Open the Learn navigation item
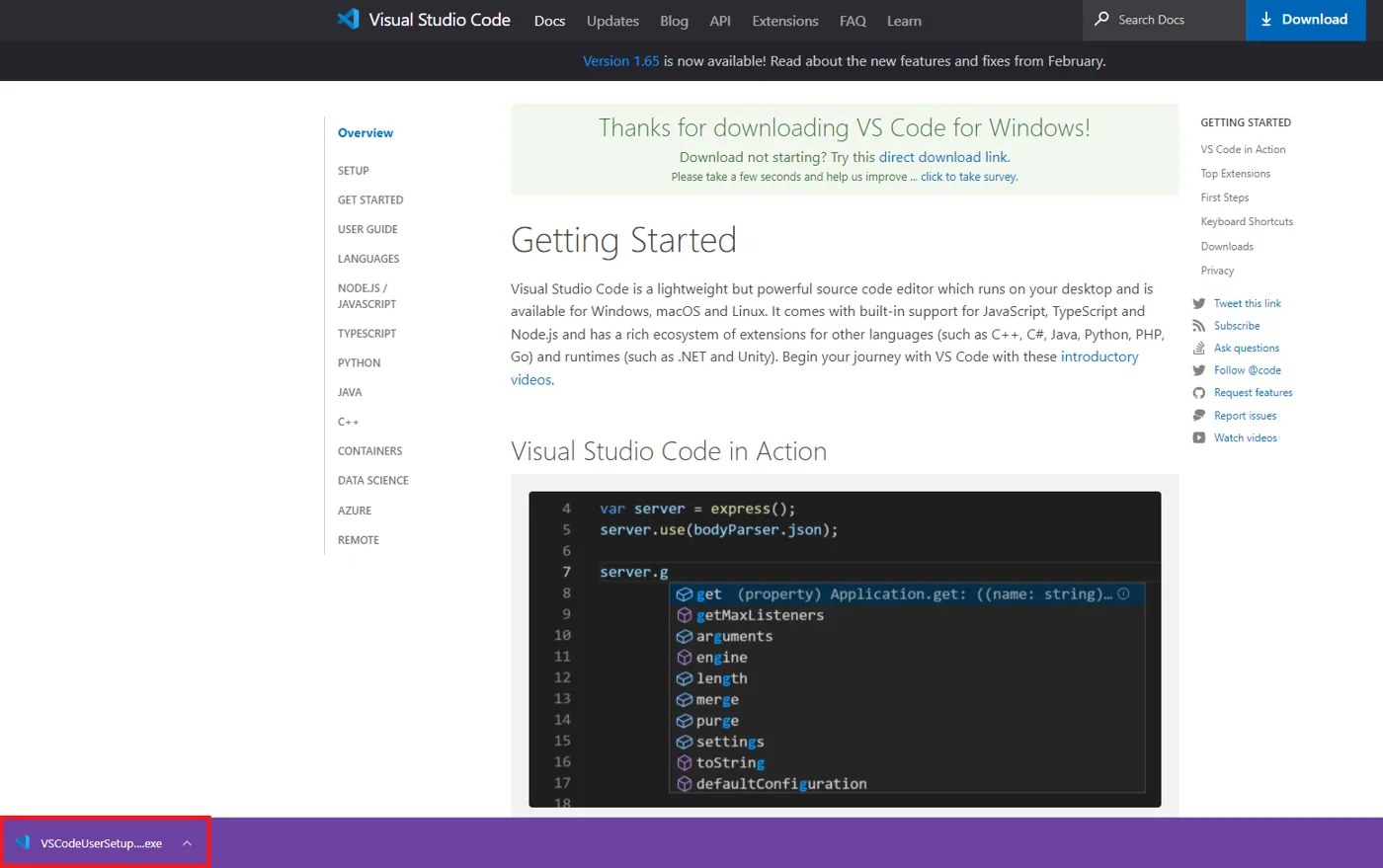Screen dimensions: 1383x868 pyautogui.click(x=904, y=21)
